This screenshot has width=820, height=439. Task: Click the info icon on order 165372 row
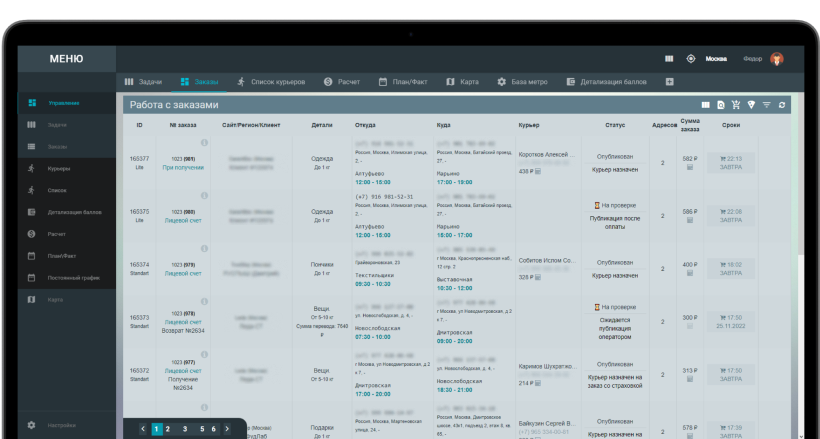coord(204,354)
